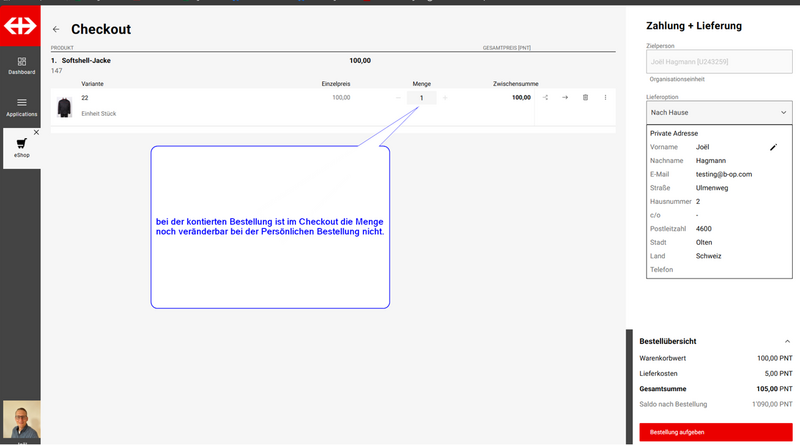Edit the private address with pencil icon
The image size is (800, 445).
pyautogui.click(x=773, y=147)
